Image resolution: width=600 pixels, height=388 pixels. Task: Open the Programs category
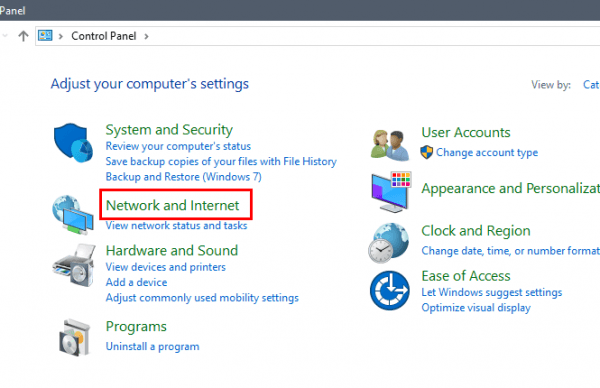136,327
